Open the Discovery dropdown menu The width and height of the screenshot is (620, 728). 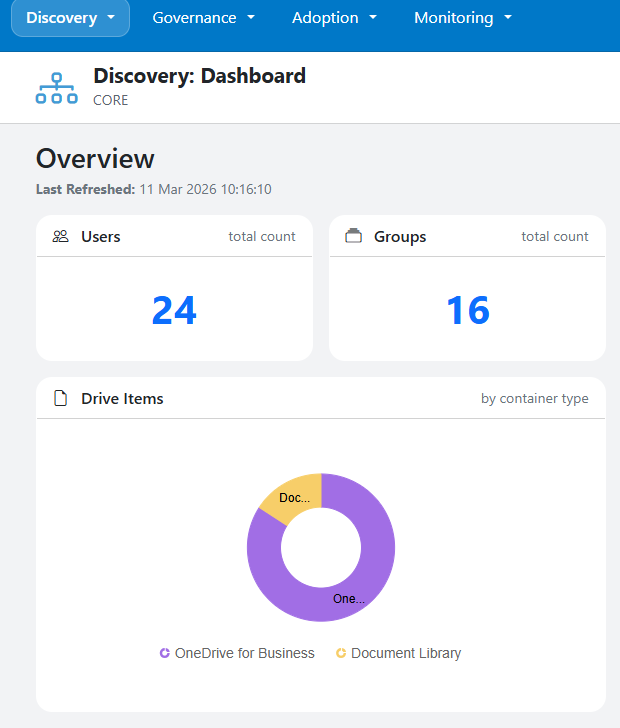click(70, 18)
